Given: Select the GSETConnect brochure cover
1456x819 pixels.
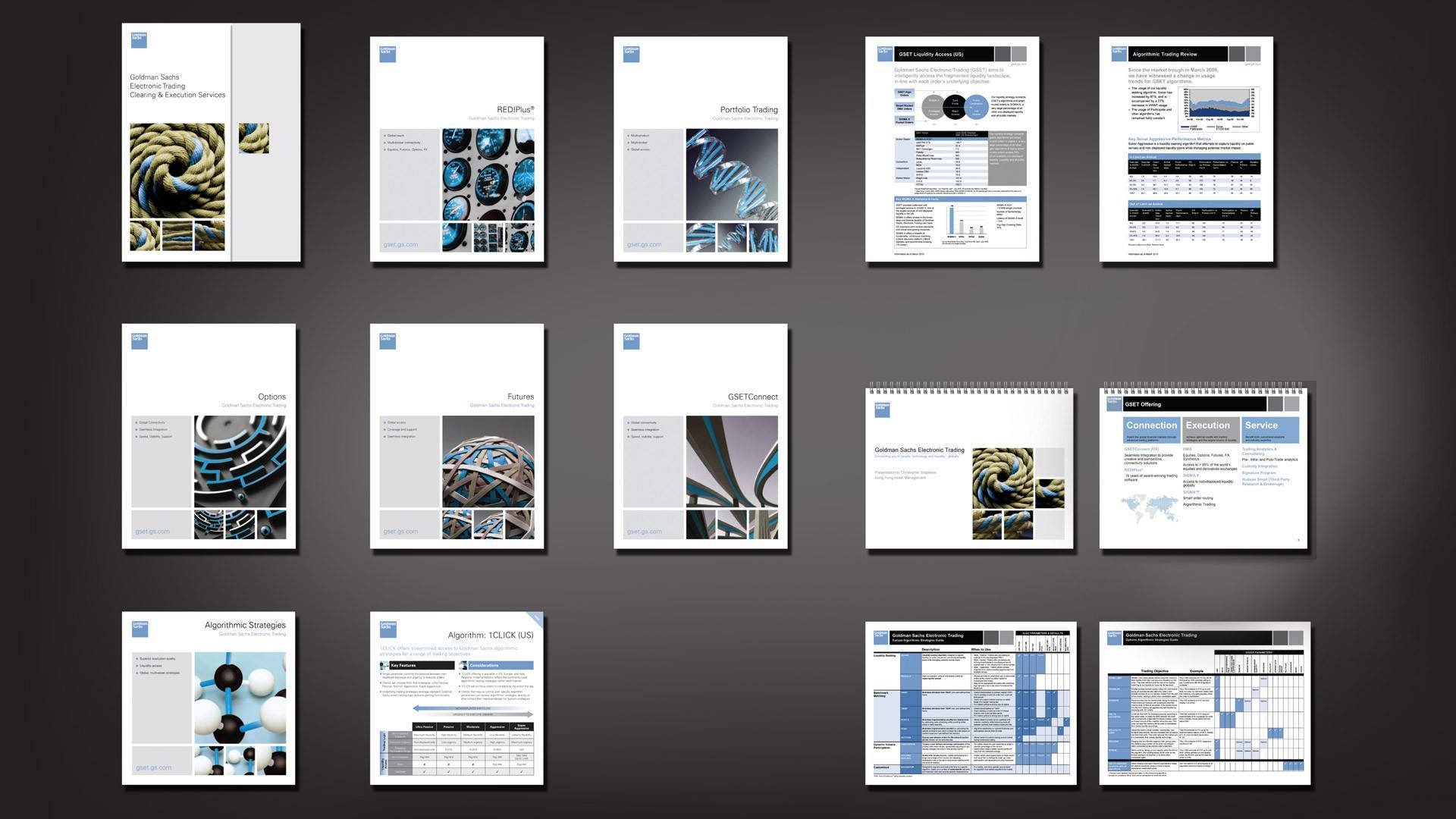Looking at the screenshot, I should 700,437.
